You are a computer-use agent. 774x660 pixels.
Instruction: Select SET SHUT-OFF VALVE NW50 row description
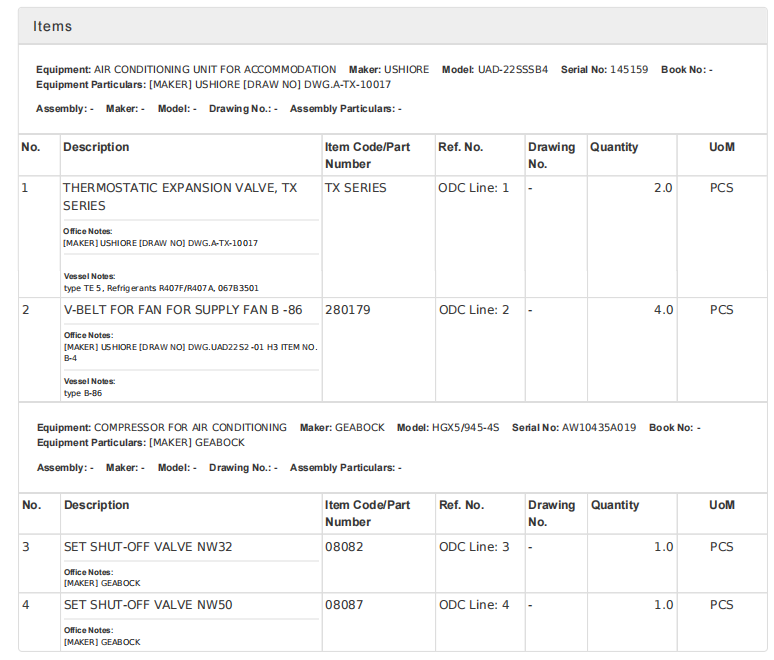148,605
